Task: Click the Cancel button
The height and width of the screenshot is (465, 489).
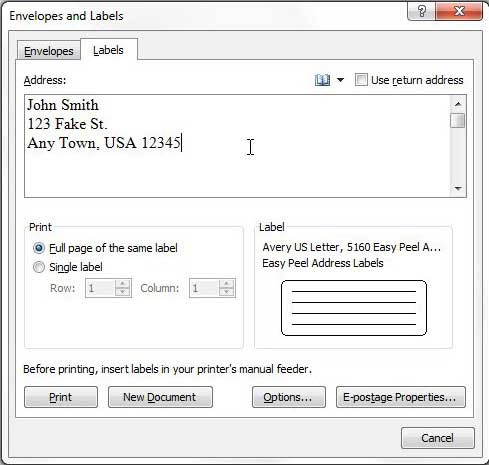Action: tap(437, 438)
